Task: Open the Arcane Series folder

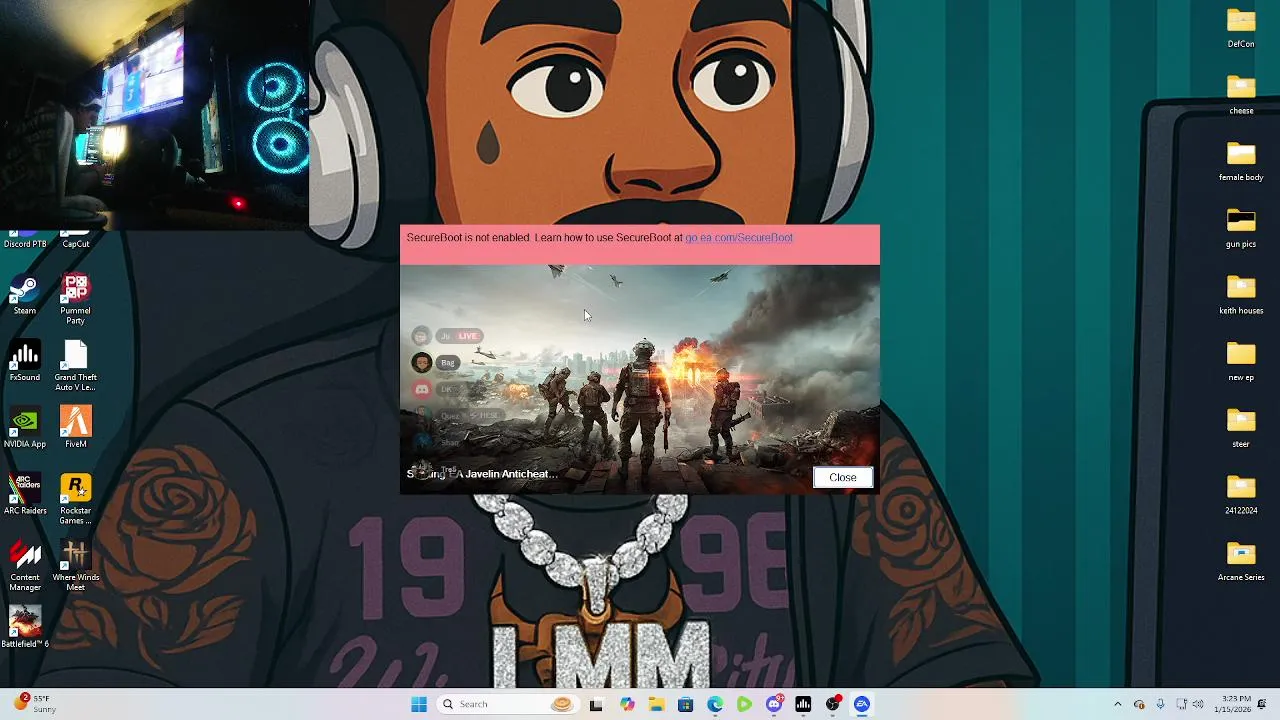Action: pyautogui.click(x=1241, y=562)
